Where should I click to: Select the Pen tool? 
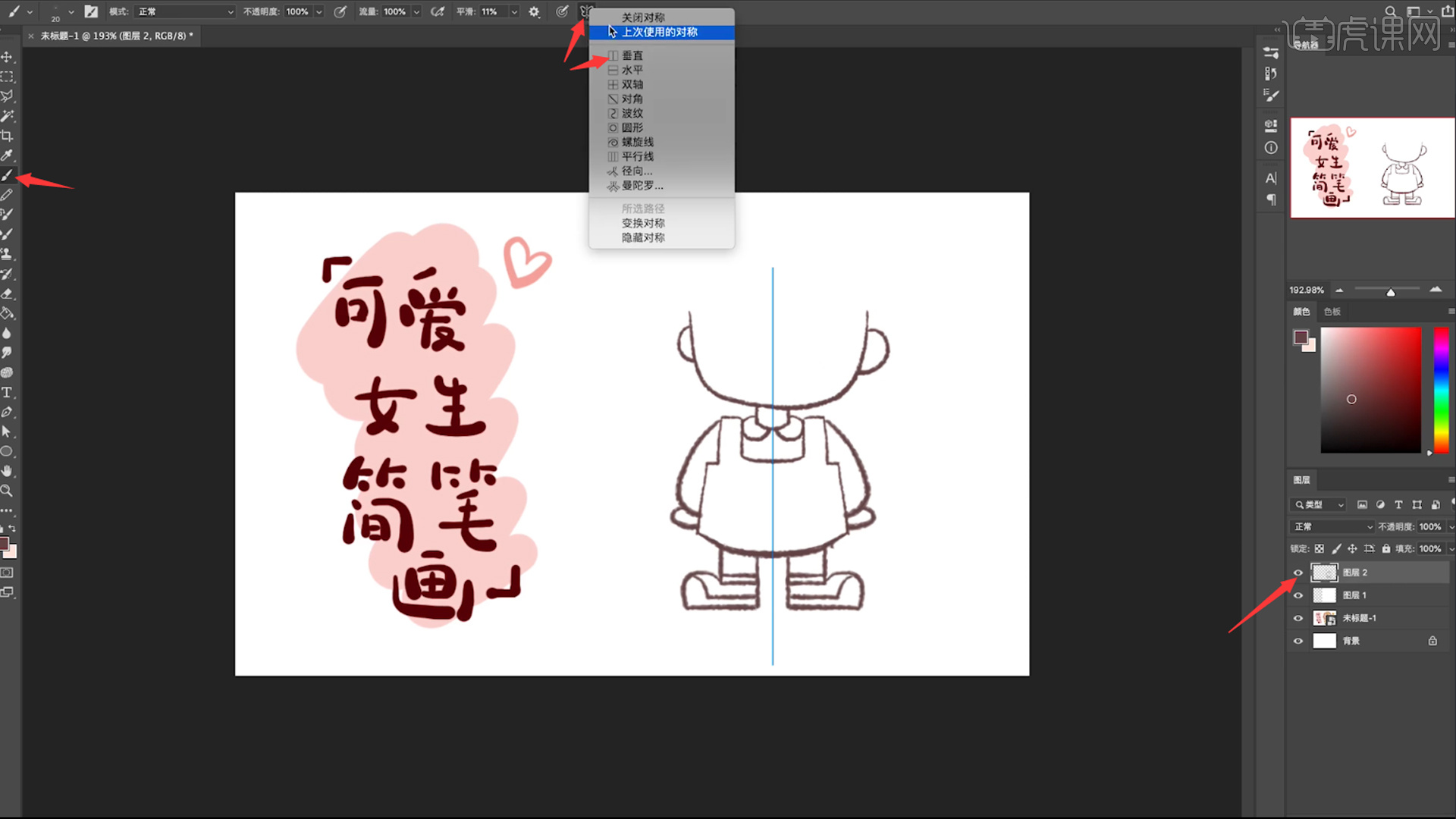click(x=7, y=412)
